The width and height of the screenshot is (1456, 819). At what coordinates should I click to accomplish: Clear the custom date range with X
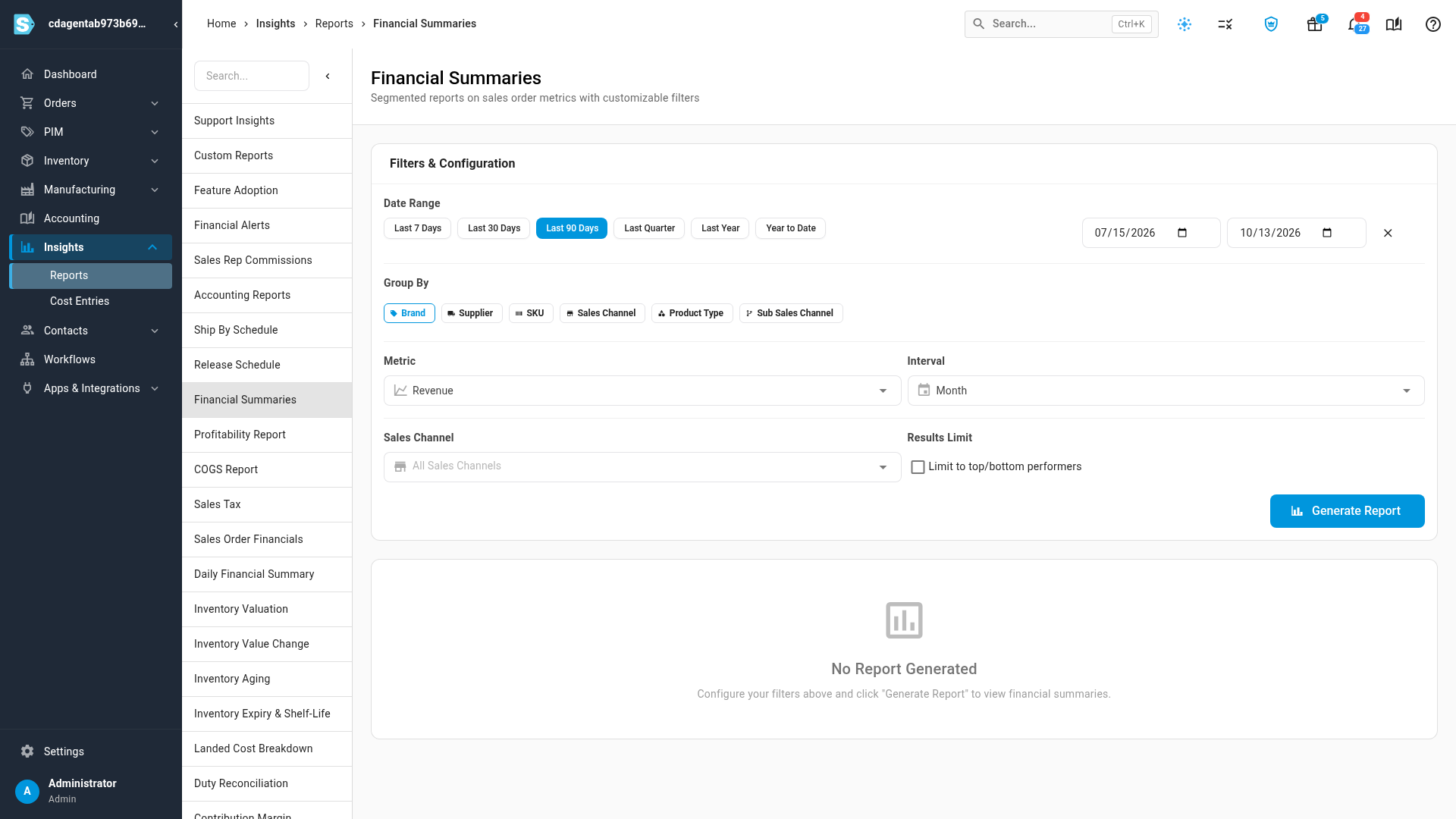click(x=1388, y=233)
